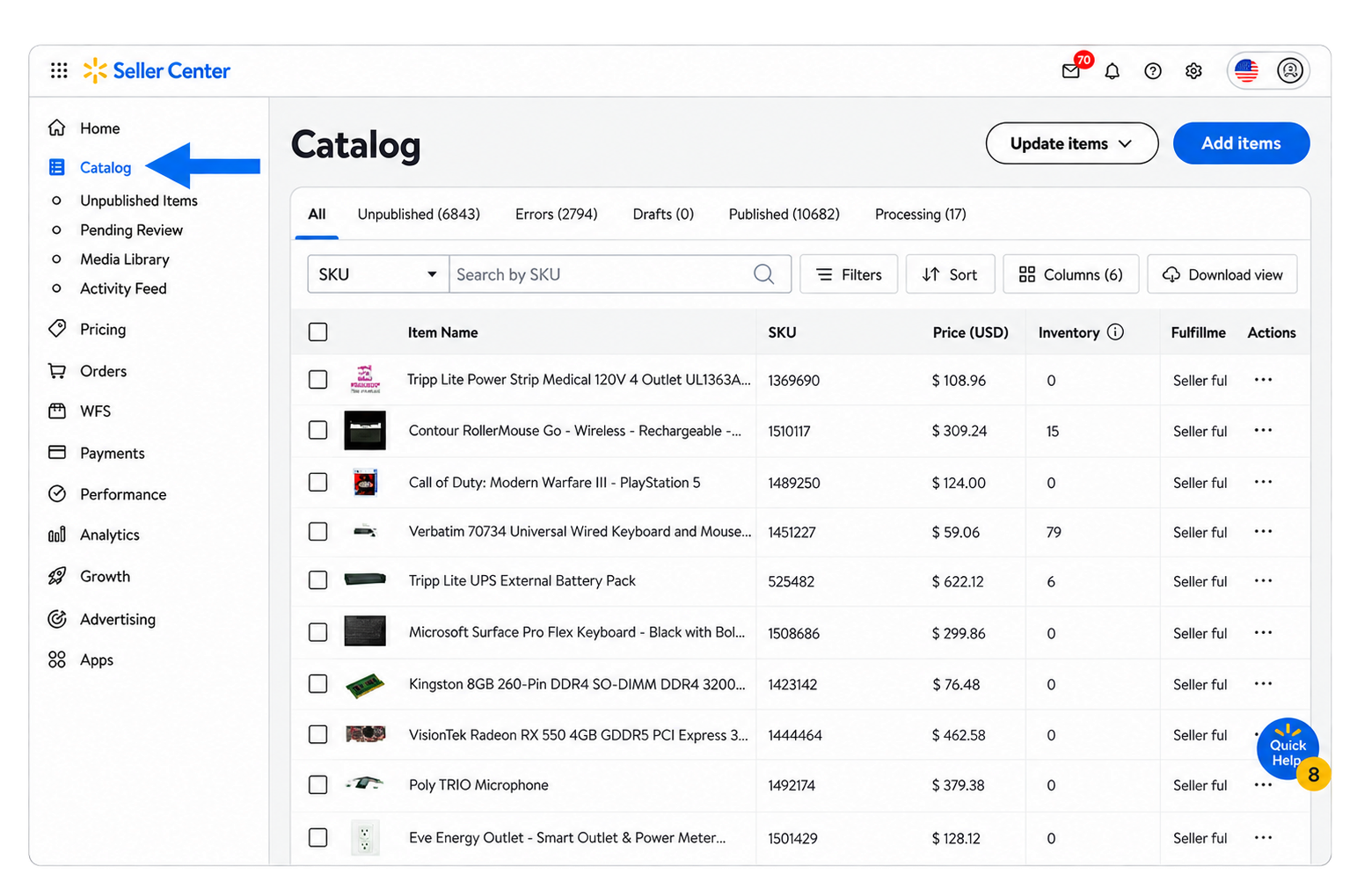Click the Analytics bar chart icon
The height and width of the screenshot is (896, 1357).
click(57, 535)
